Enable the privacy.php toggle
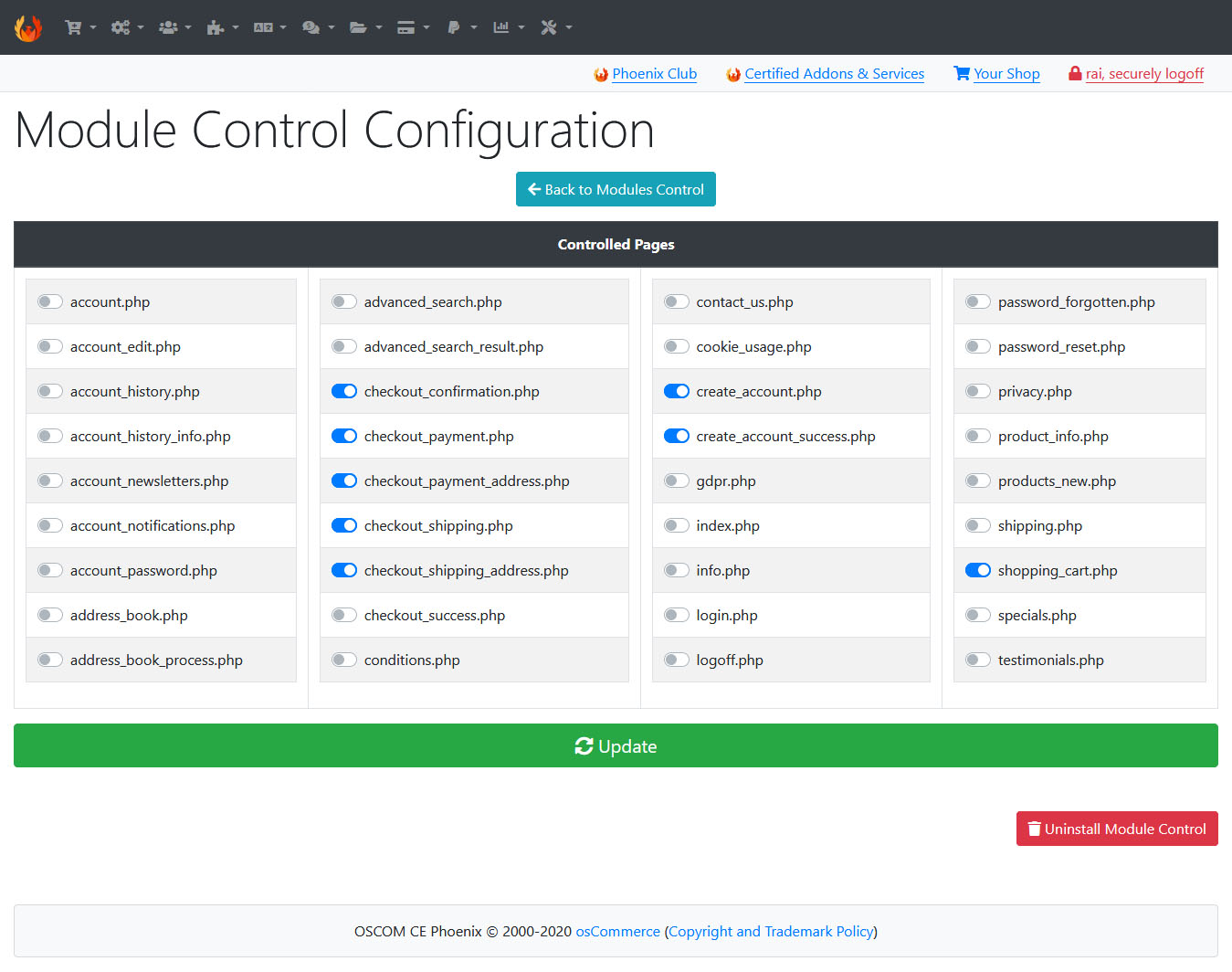1232x972 pixels. pyautogui.click(x=978, y=391)
